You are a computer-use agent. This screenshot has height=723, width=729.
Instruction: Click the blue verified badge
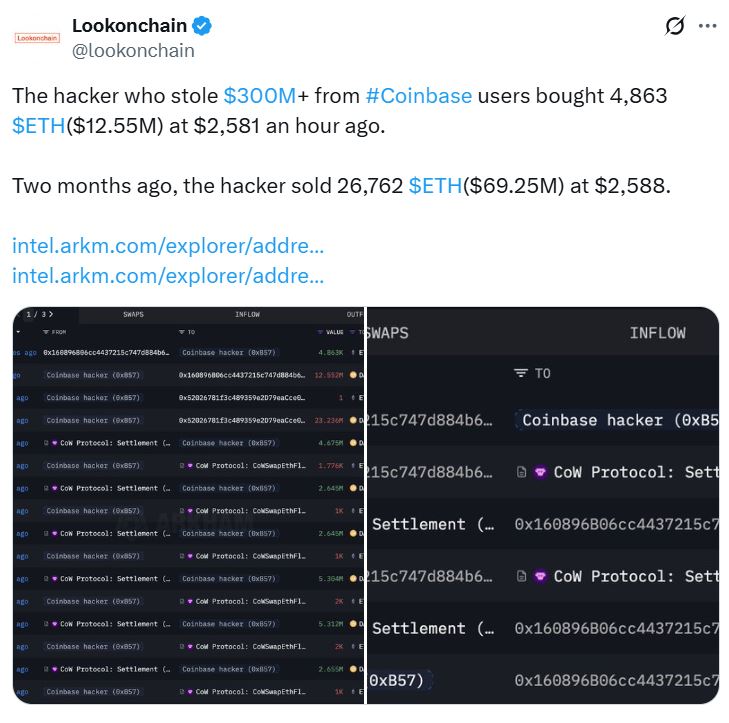coord(201,26)
